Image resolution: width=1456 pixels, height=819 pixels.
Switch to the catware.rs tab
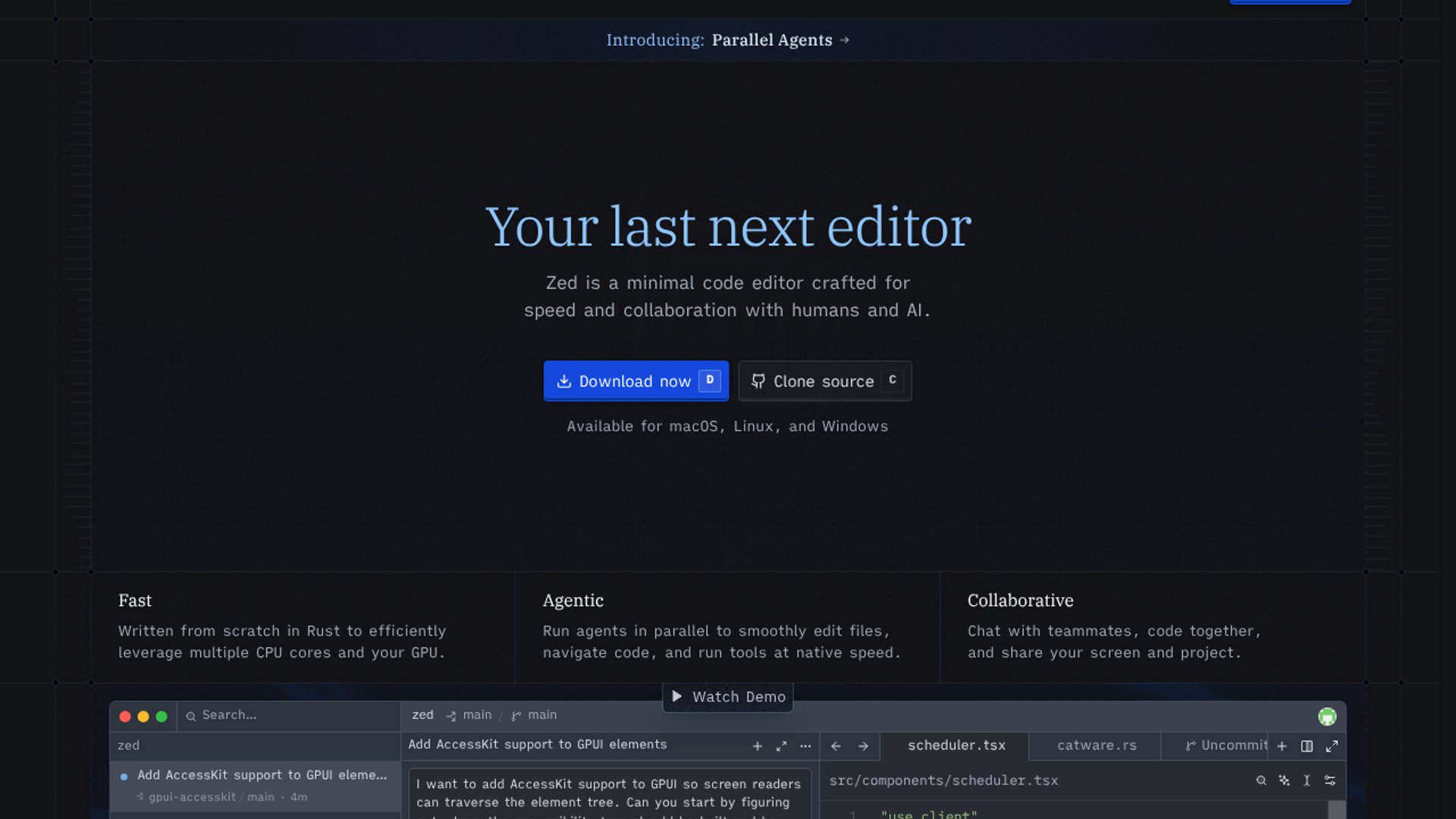coord(1097,745)
